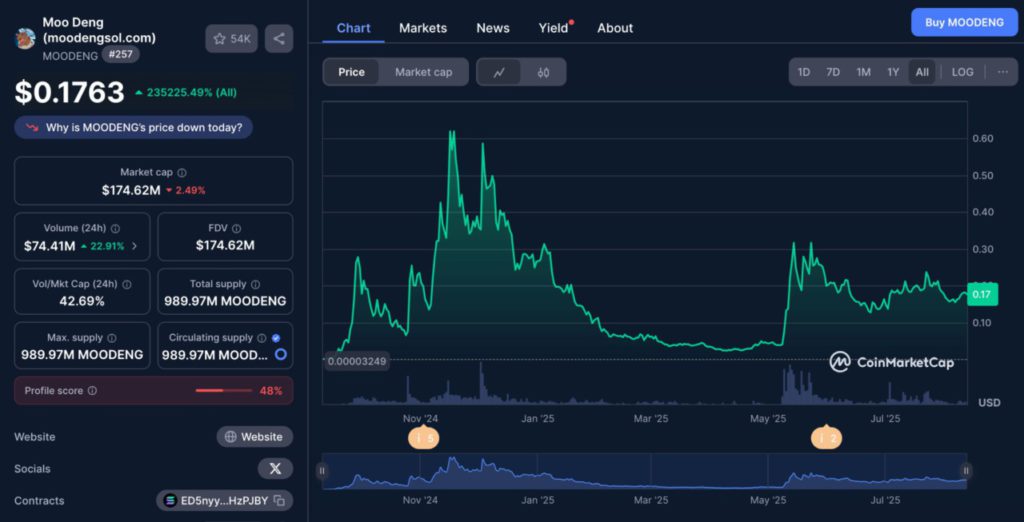Click the left handle of the range slider
The image size is (1024, 522).
[322, 470]
